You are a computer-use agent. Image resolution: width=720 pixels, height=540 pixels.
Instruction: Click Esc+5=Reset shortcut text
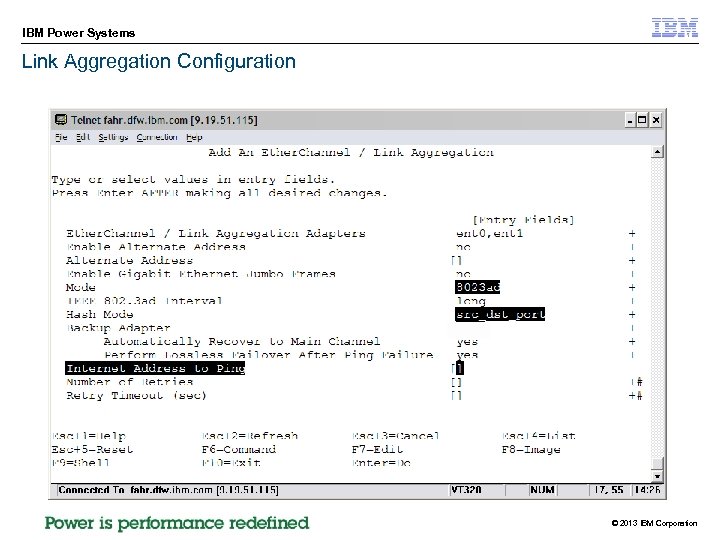[92, 449]
